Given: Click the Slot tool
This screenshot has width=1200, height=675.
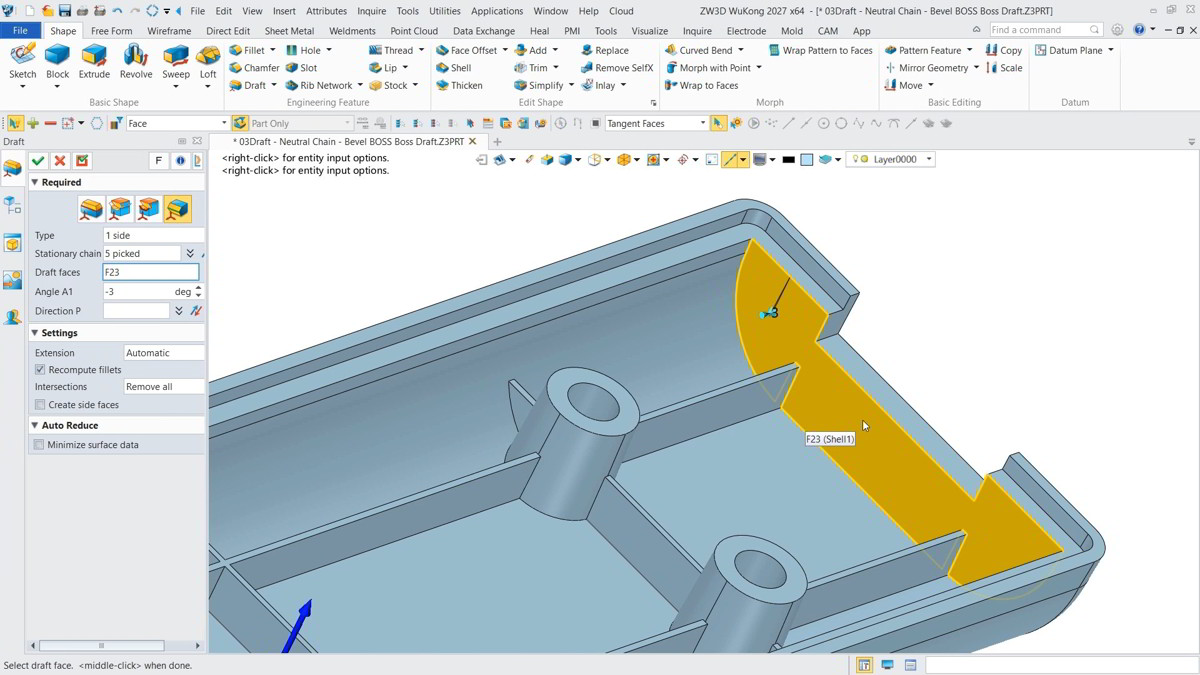Looking at the screenshot, I should click(x=301, y=68).
